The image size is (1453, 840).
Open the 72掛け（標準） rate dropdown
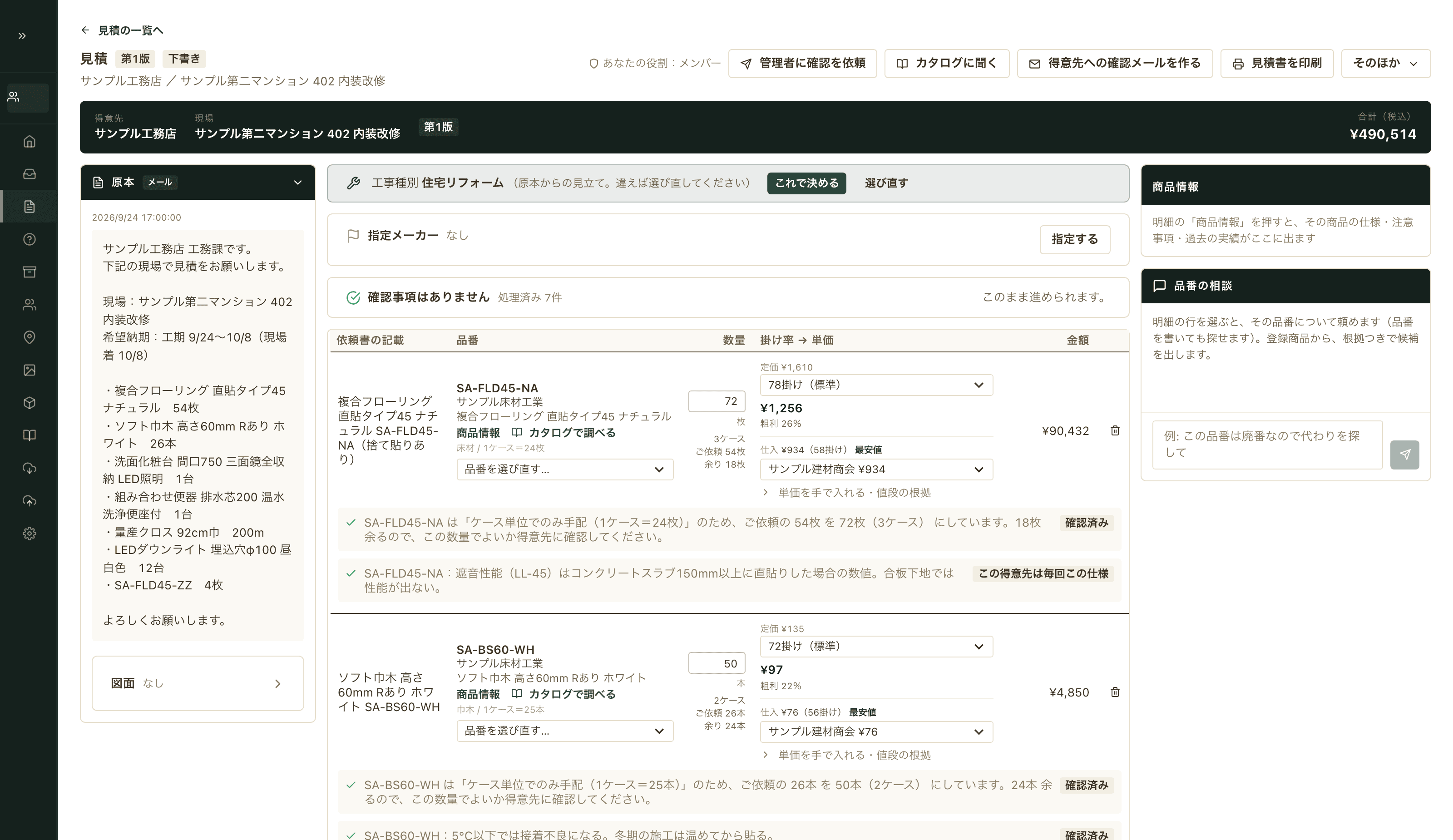coord(876,646)
